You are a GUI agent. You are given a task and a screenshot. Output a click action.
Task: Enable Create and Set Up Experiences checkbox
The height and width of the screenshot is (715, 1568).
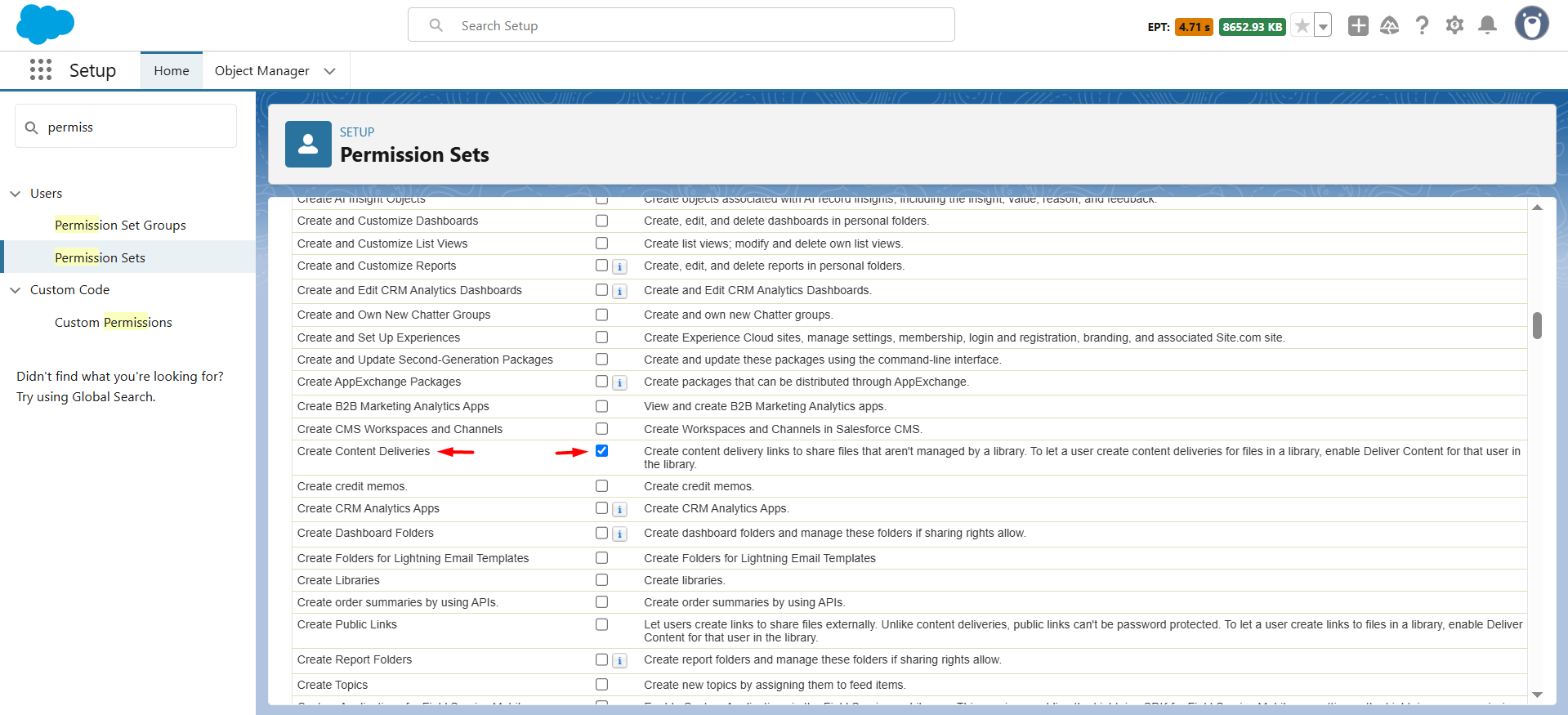pyautogui.click(x=602, y=337)
